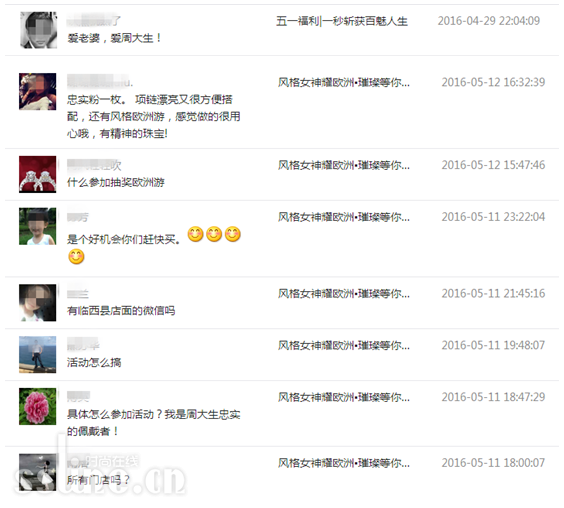The width and height of the screenshot is (564, 508).
Task: Open the black-and-white avatar of first commenter
Action: [38, 30]
